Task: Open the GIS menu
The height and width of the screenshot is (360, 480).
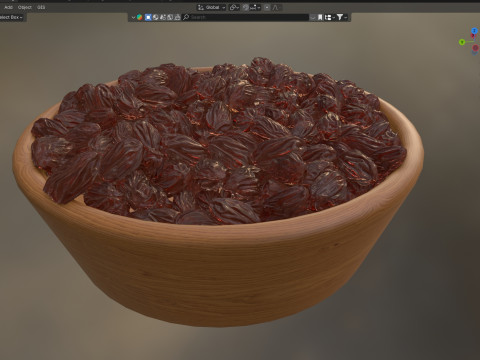Action: (x=41, y=7)
